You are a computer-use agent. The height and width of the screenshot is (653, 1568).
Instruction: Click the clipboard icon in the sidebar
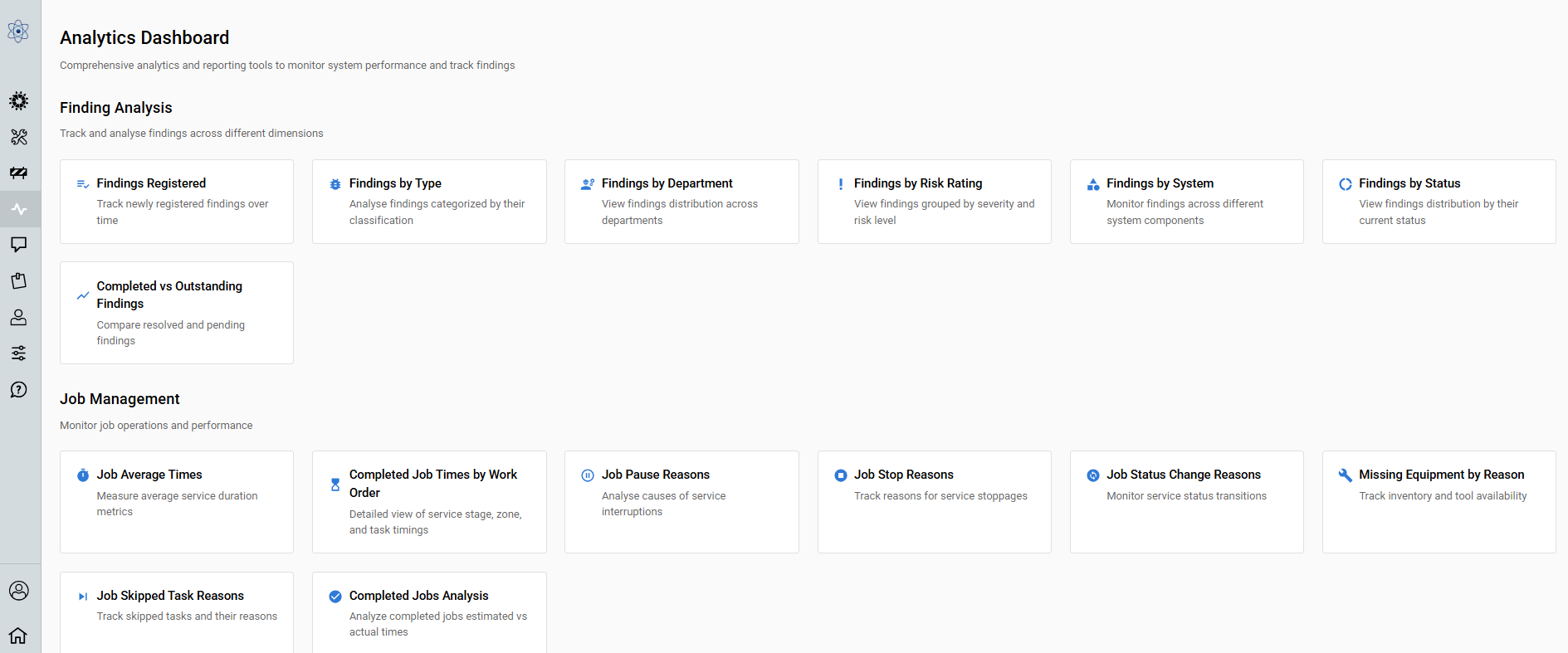pos(18,280)
